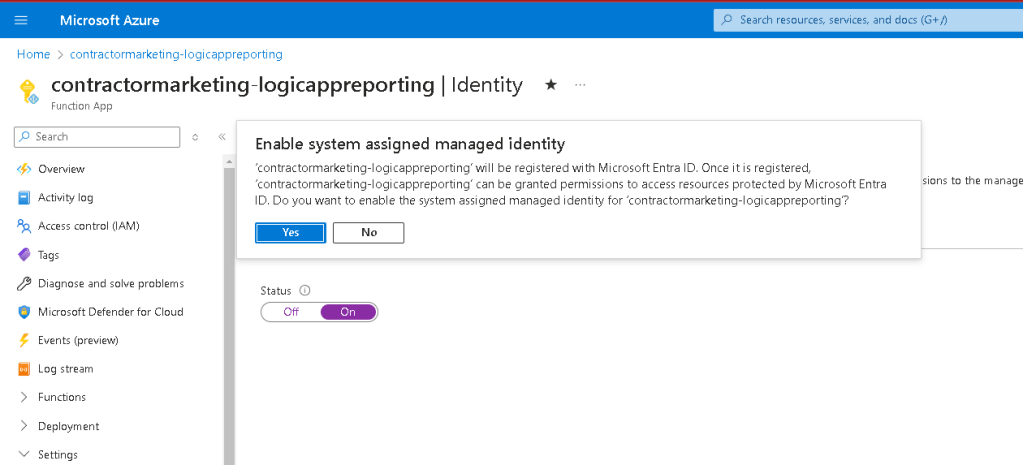Focus the global search resources box
The width and height of the screenshot is (1023, 465).
tap(868, 20)
